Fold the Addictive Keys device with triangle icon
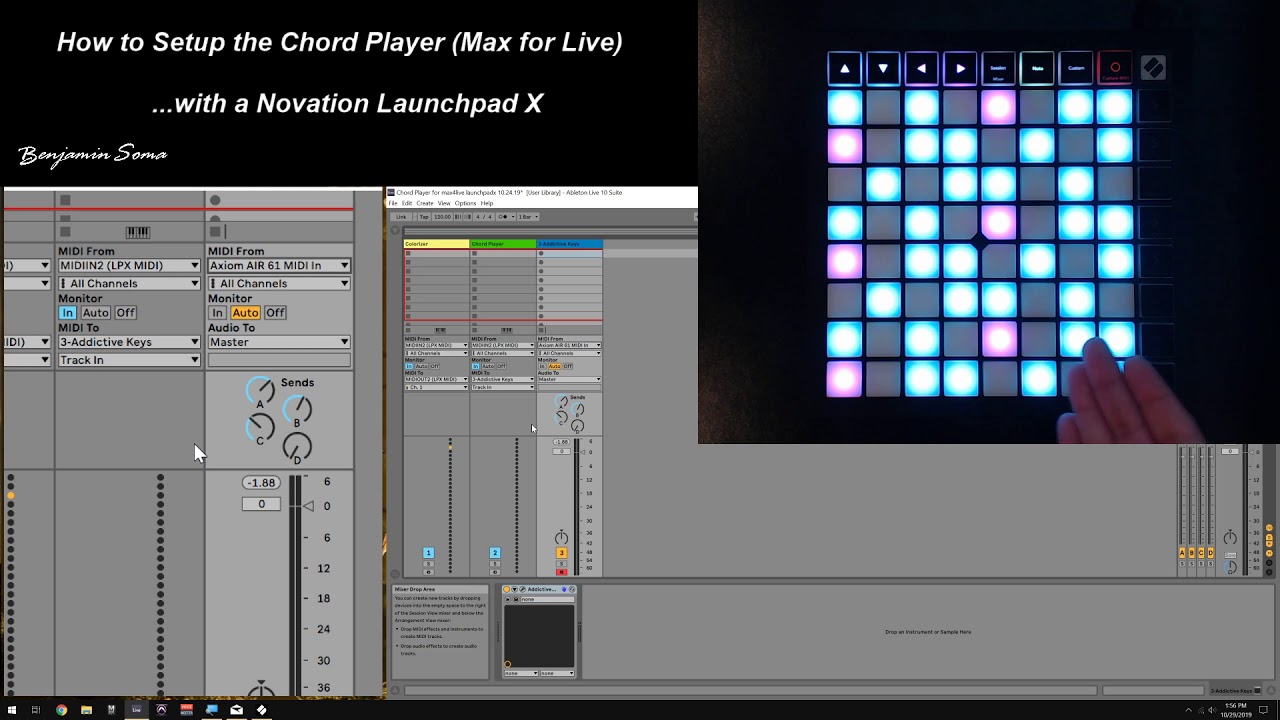Viewport: 1280px width, 720px height. pos(514,589)
